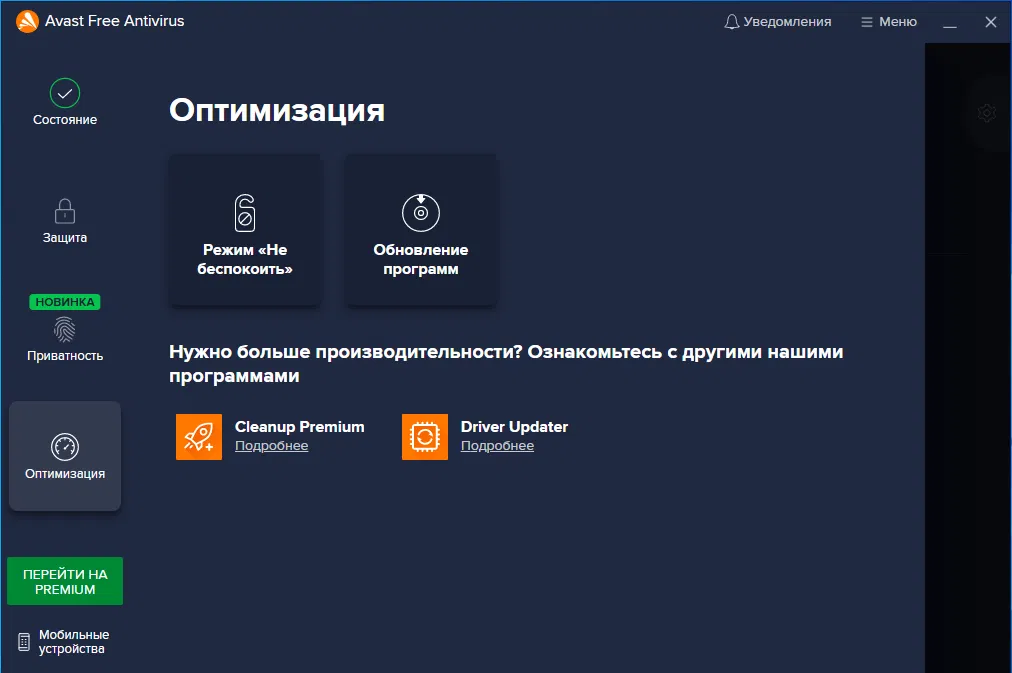This screenshot has height=673, width=1012.
Task: Click the padlock icon in the sidebar
Action: coord(65,211)
